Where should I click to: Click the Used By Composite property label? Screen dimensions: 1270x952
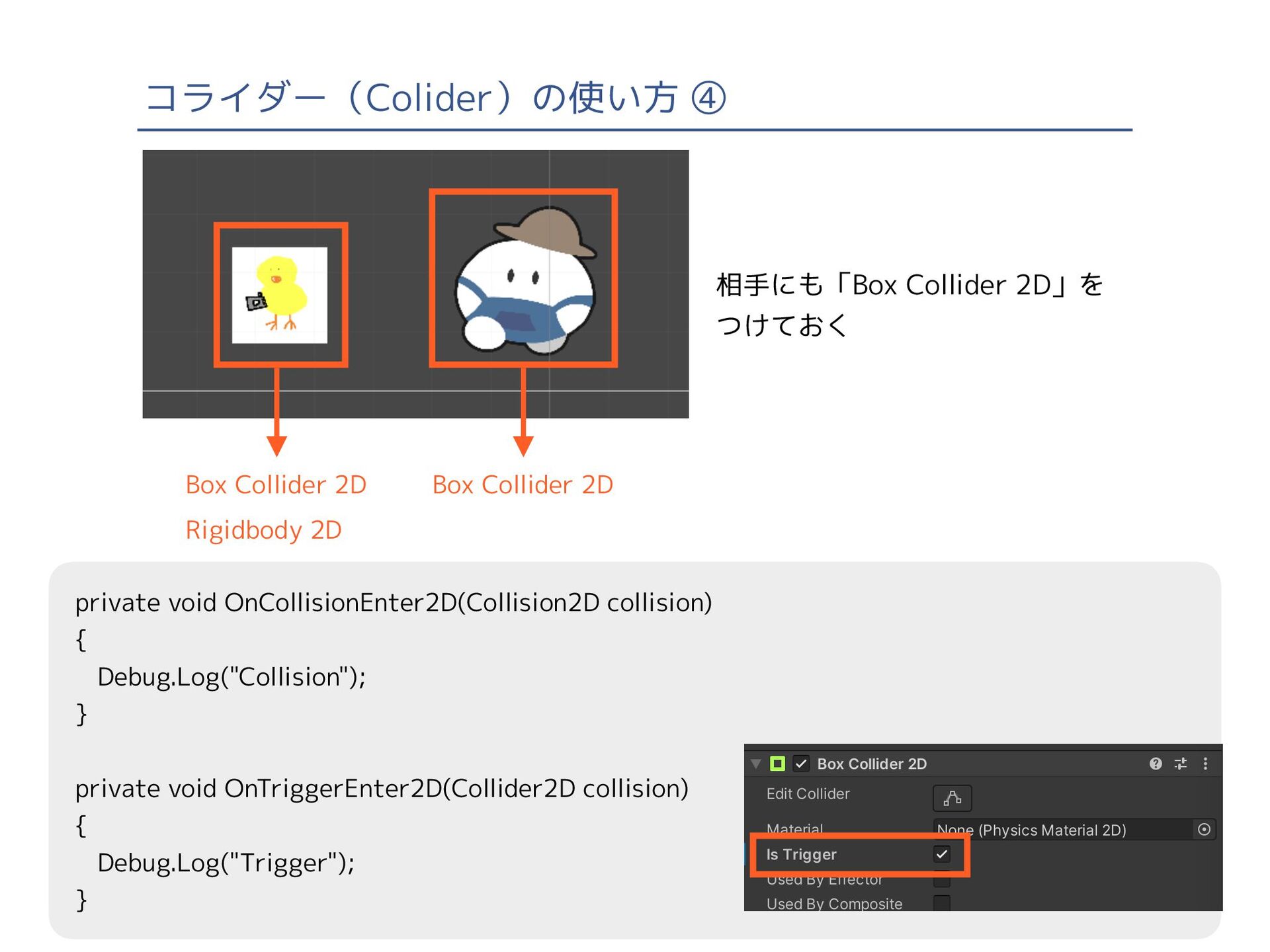click(834, 904)
